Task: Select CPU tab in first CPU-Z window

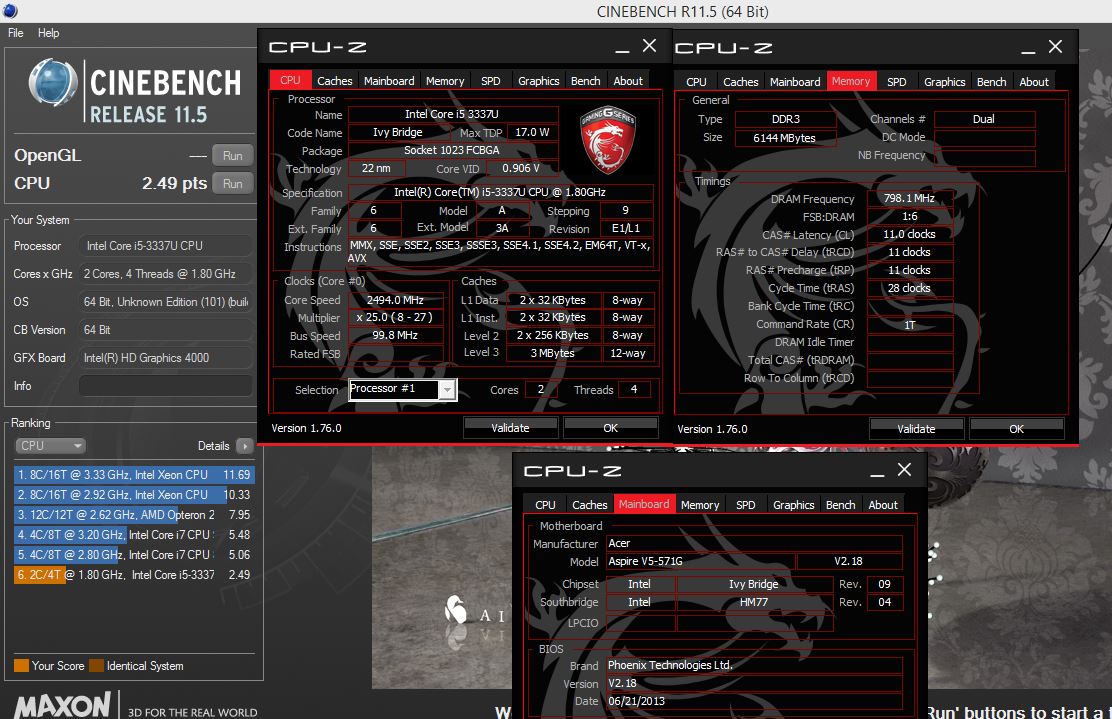Action: 290,80
